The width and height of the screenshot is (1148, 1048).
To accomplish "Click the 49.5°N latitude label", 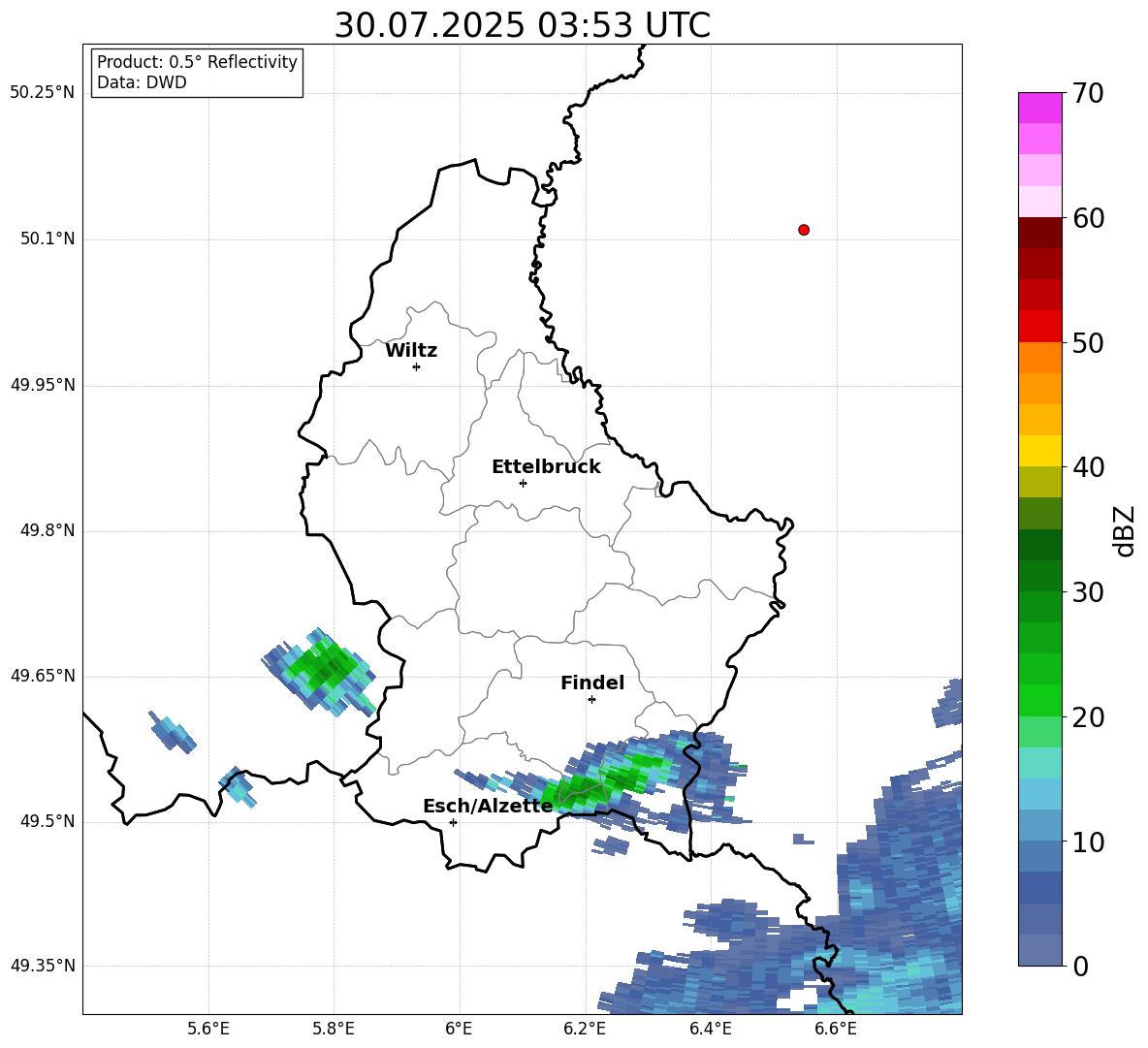I will (47, 821).
